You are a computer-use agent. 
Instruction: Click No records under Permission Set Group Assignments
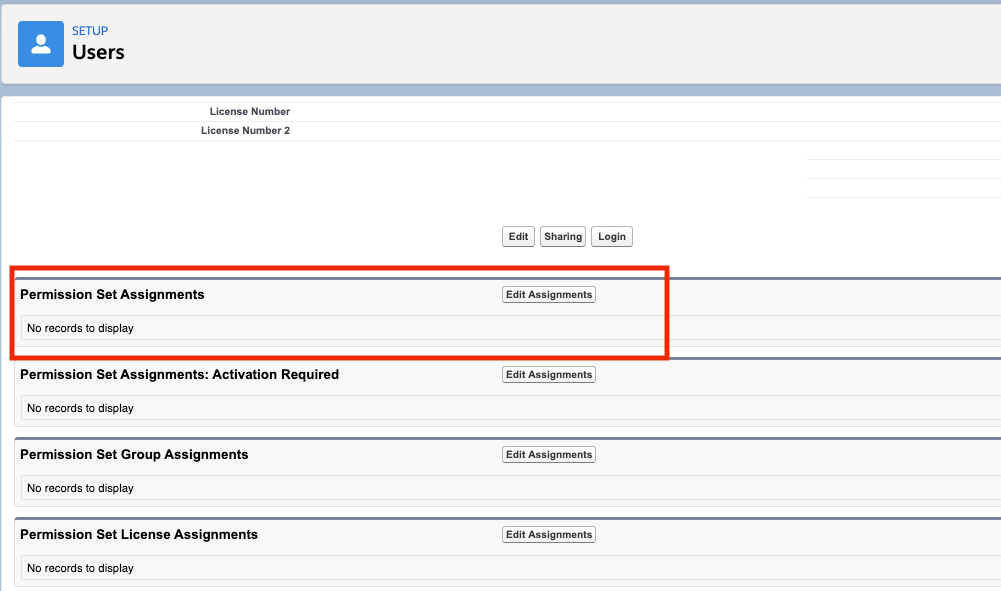coord(78,487)
